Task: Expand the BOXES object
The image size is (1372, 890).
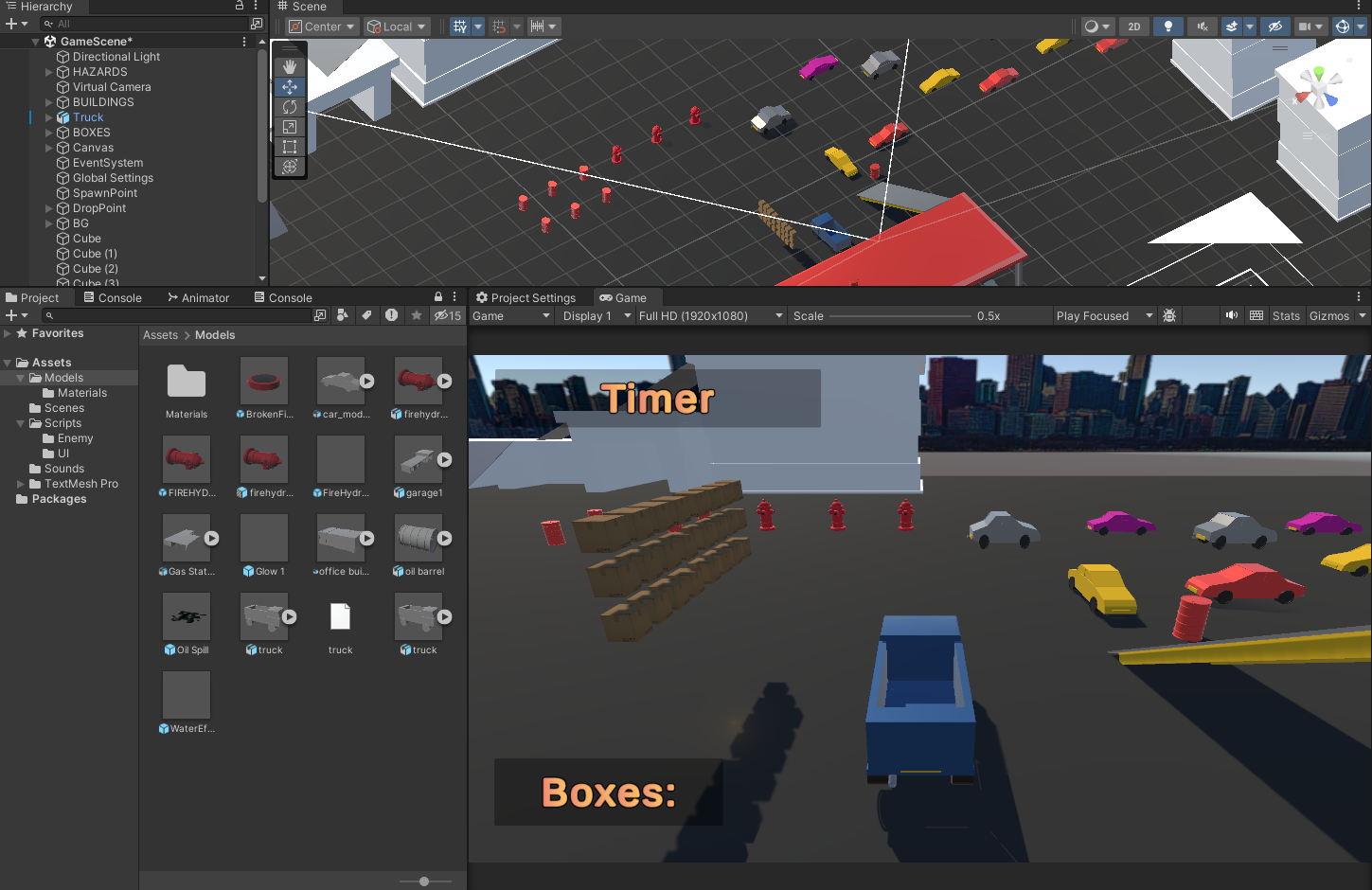Action: click(49, 133)
